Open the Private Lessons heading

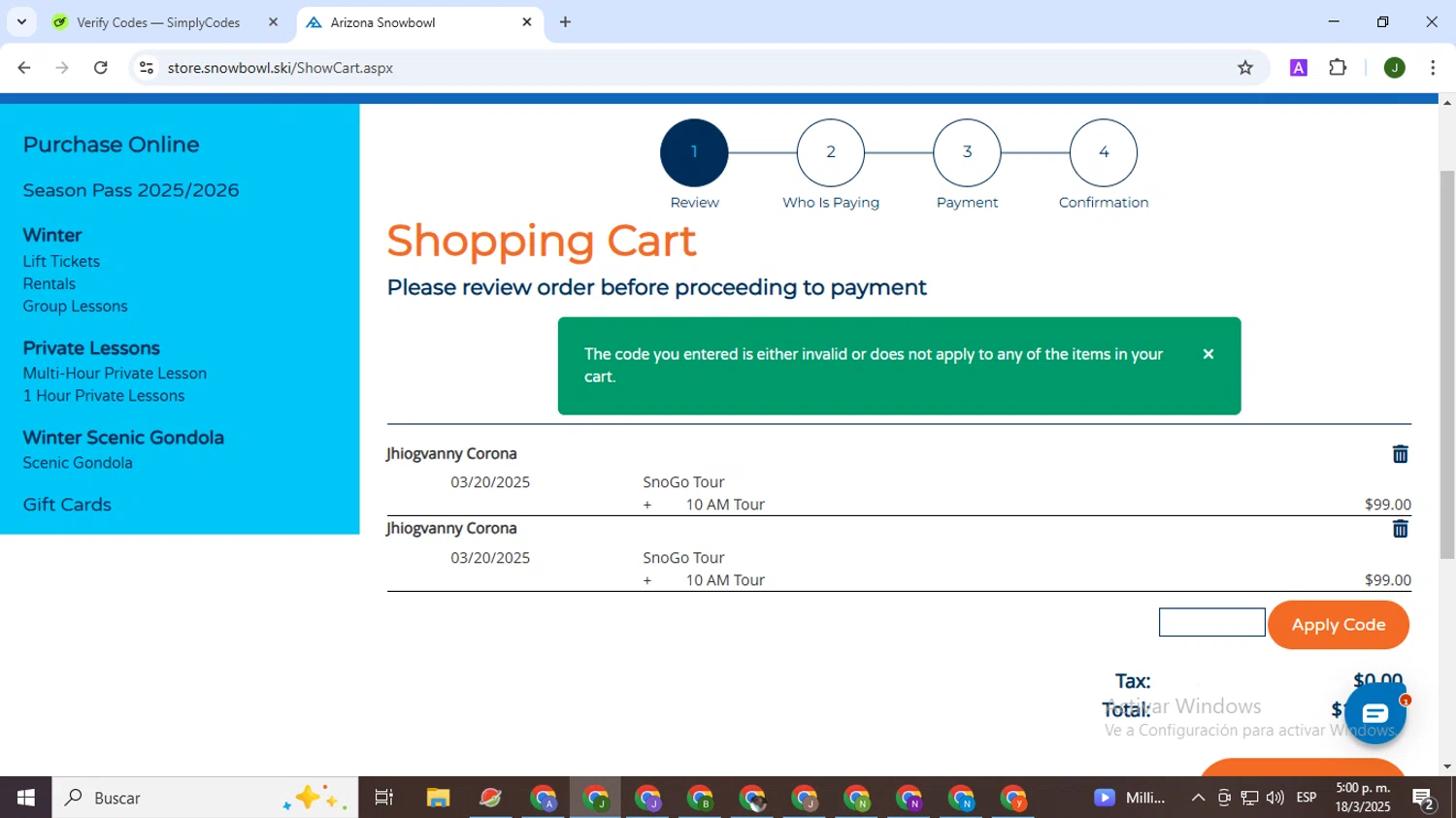[x=91, y=347]
